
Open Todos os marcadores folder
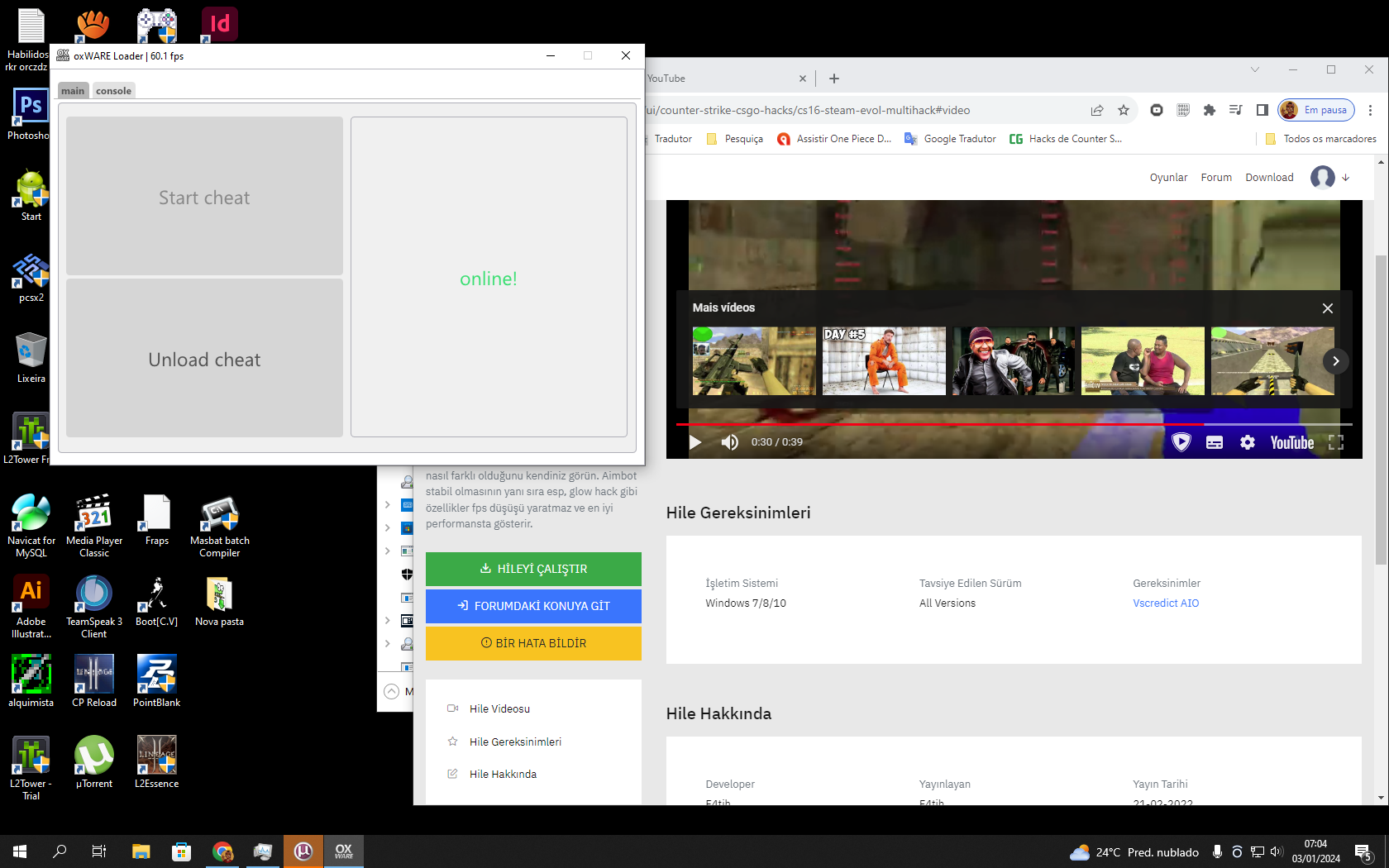pos(1320,139)
